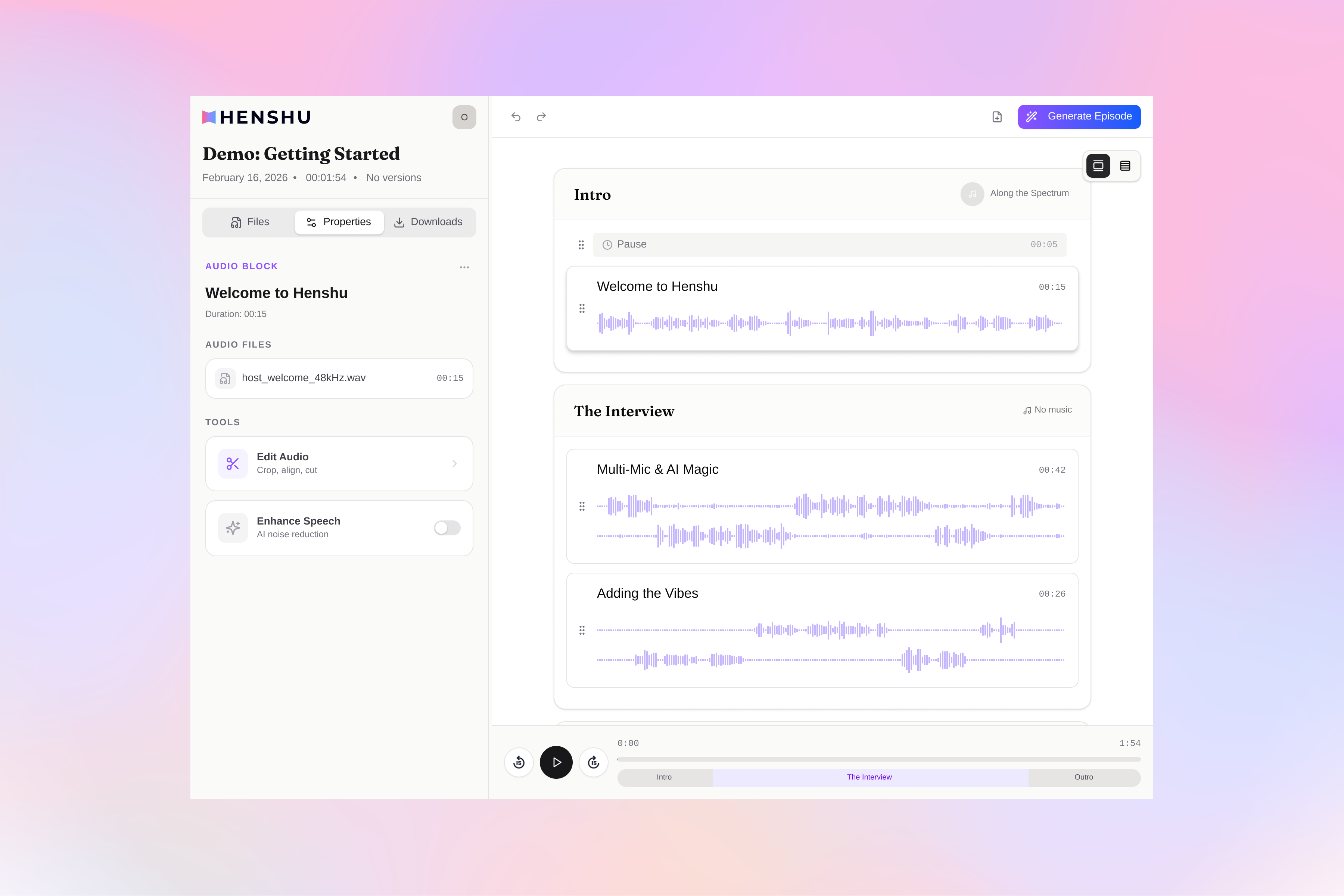Skip back 15 seconds
Image resolution: width=1344 pixels, height=896 pixels.
point(519,762)
